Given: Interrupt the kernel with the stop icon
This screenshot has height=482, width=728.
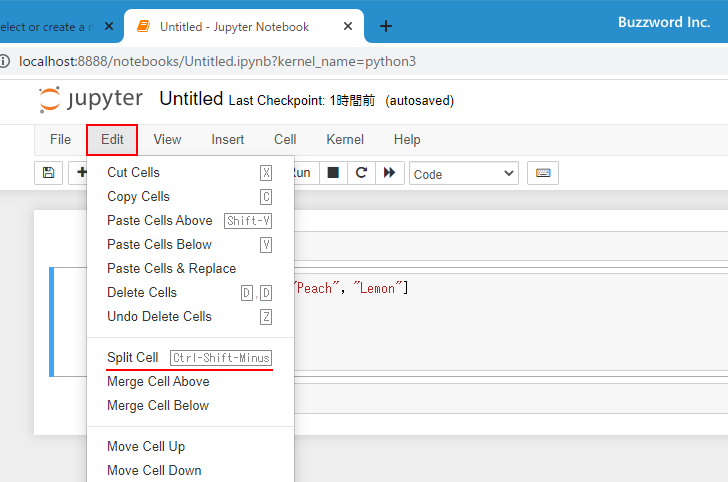Looking at the screenshot, I should [333, 173].
